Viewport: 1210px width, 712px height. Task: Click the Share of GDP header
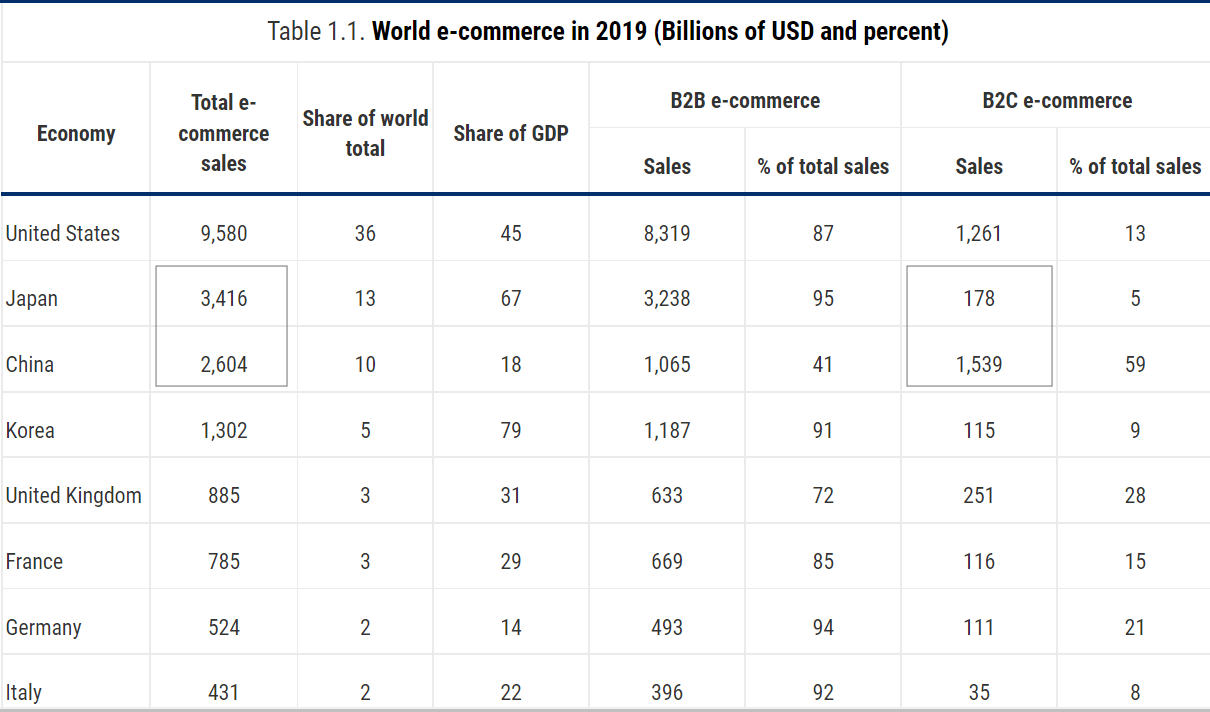point(511,133)
